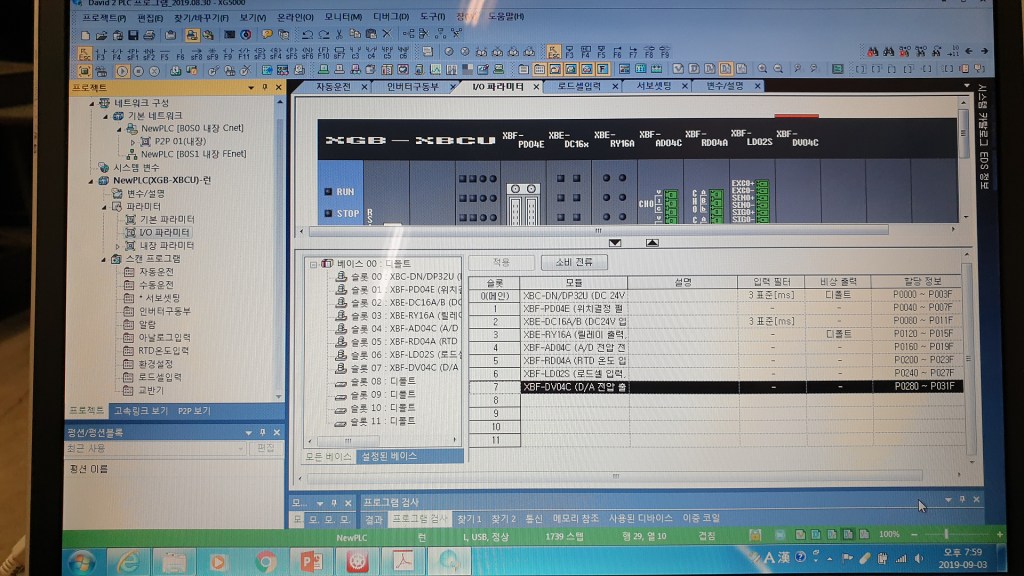Viewport: 1024px width, 576px height.
Task: Select 슬롯 04 XBF-AD04C in the base tree
Action: click(395, 329)
